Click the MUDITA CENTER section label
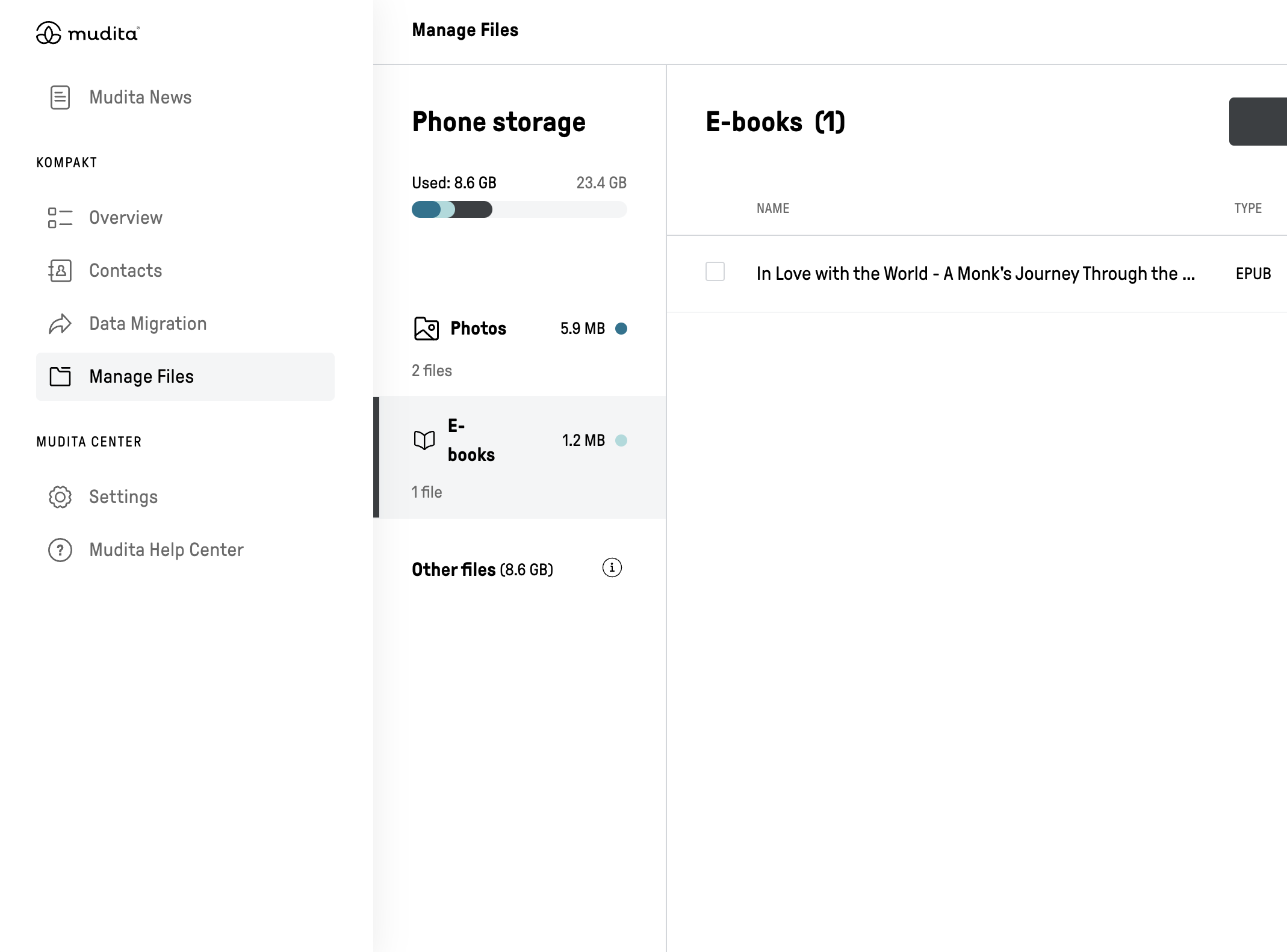The height and width of the screenshot is (952, 1287). tap(89, 442)
